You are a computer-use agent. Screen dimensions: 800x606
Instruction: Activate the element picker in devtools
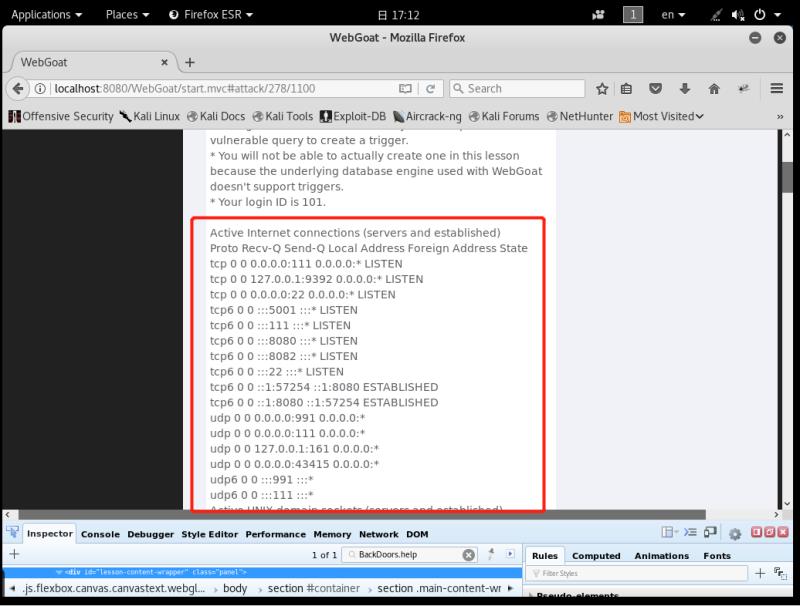12,533
